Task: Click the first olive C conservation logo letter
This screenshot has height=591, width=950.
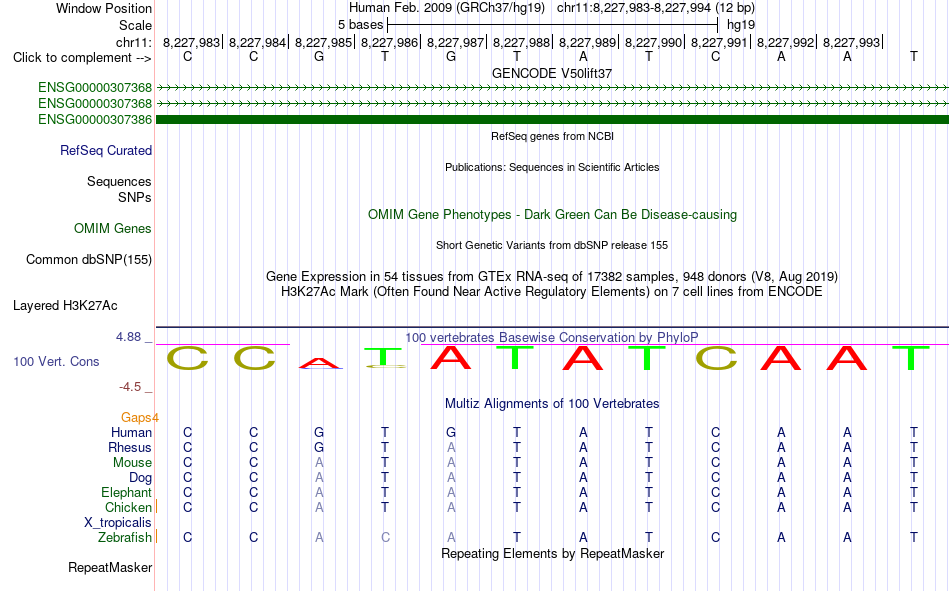Action: (x=187, y=358)
